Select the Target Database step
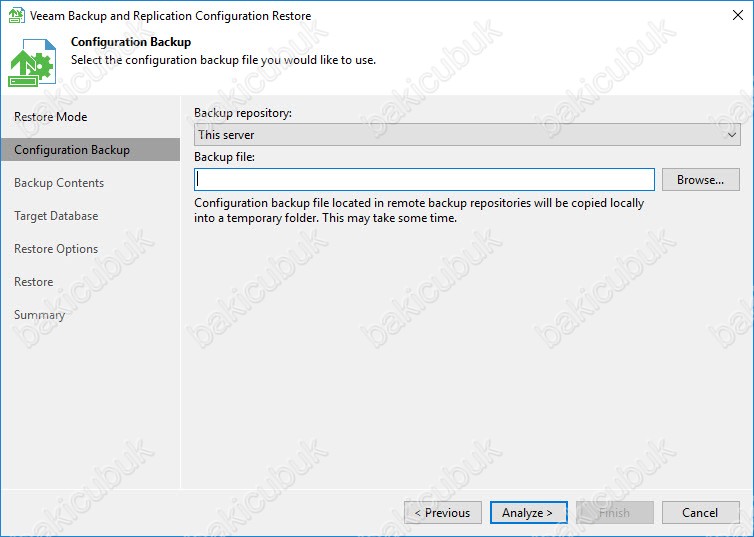The width and height of the screenshot is (754, 537). coord(56,216)
